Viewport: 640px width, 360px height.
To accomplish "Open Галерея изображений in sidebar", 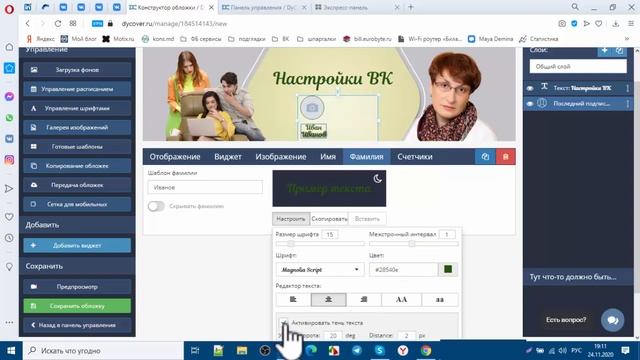I will coord(77,127).
